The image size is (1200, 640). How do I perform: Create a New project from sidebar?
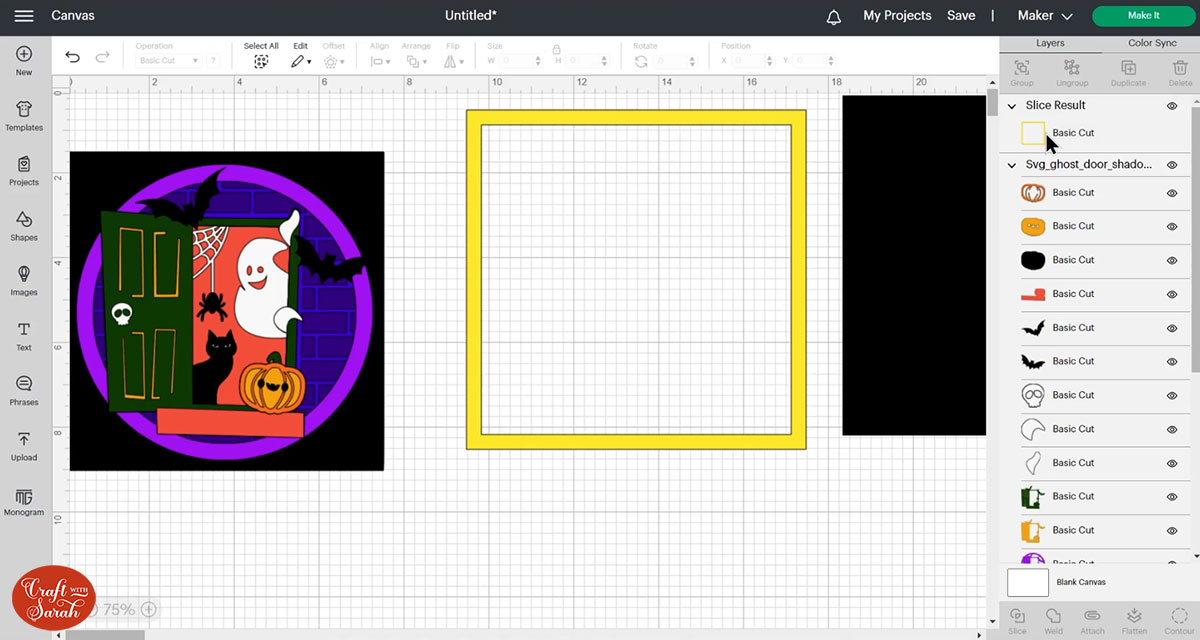(24, 60)
